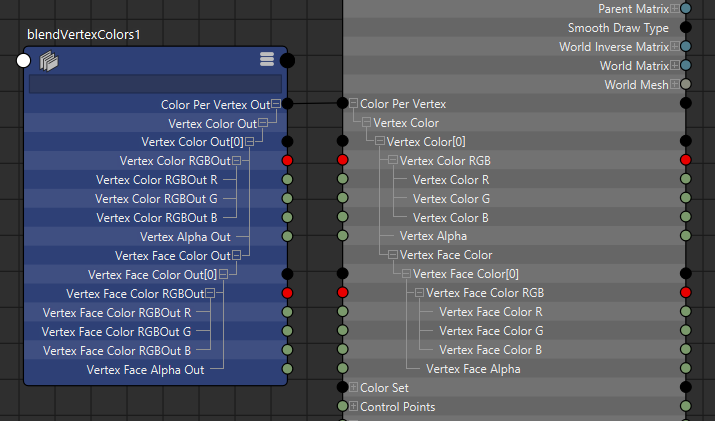Open the blendVertexColors1 node view-mode menu icon
The width and height of the screenshot is (715, 421).
click(x=267, y=60)
